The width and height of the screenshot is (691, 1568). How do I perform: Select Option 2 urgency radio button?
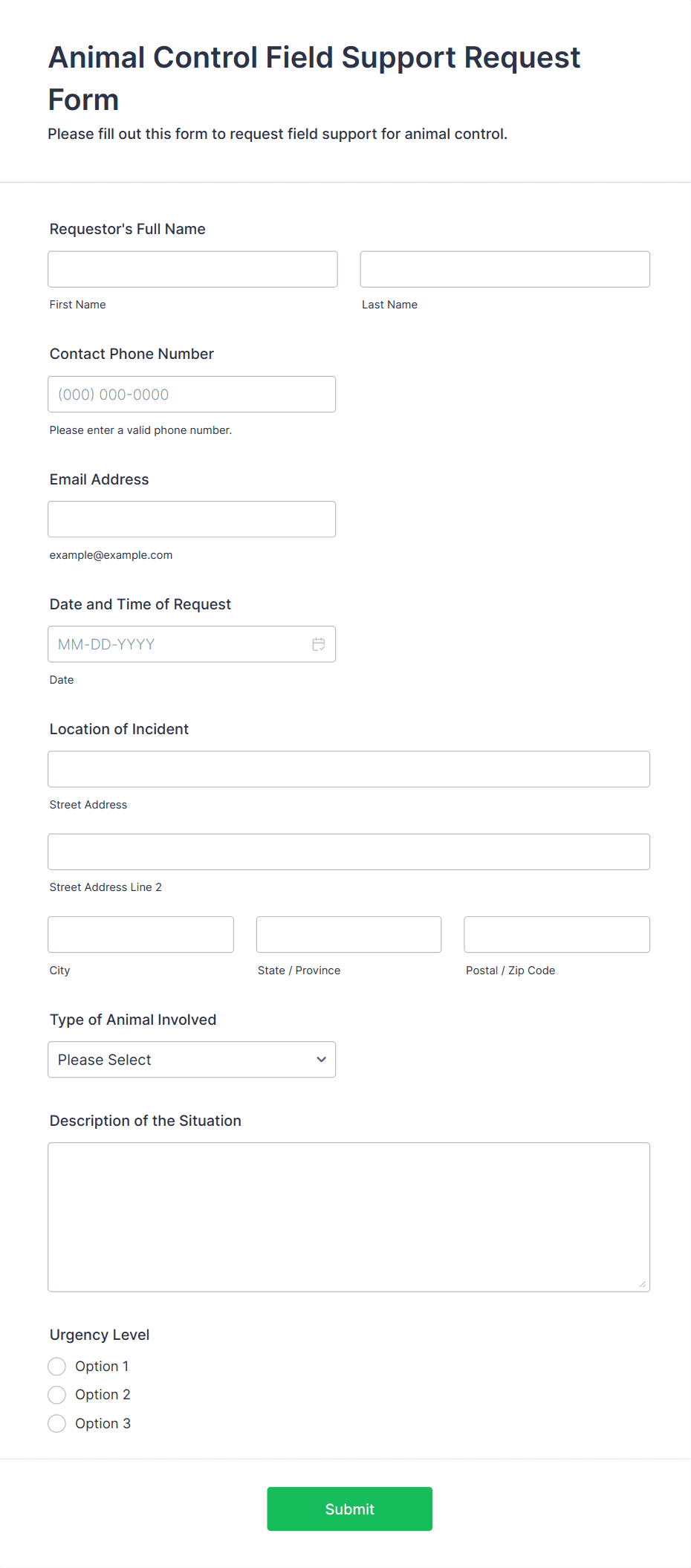pyautogui.click(x=57, y=1395)
